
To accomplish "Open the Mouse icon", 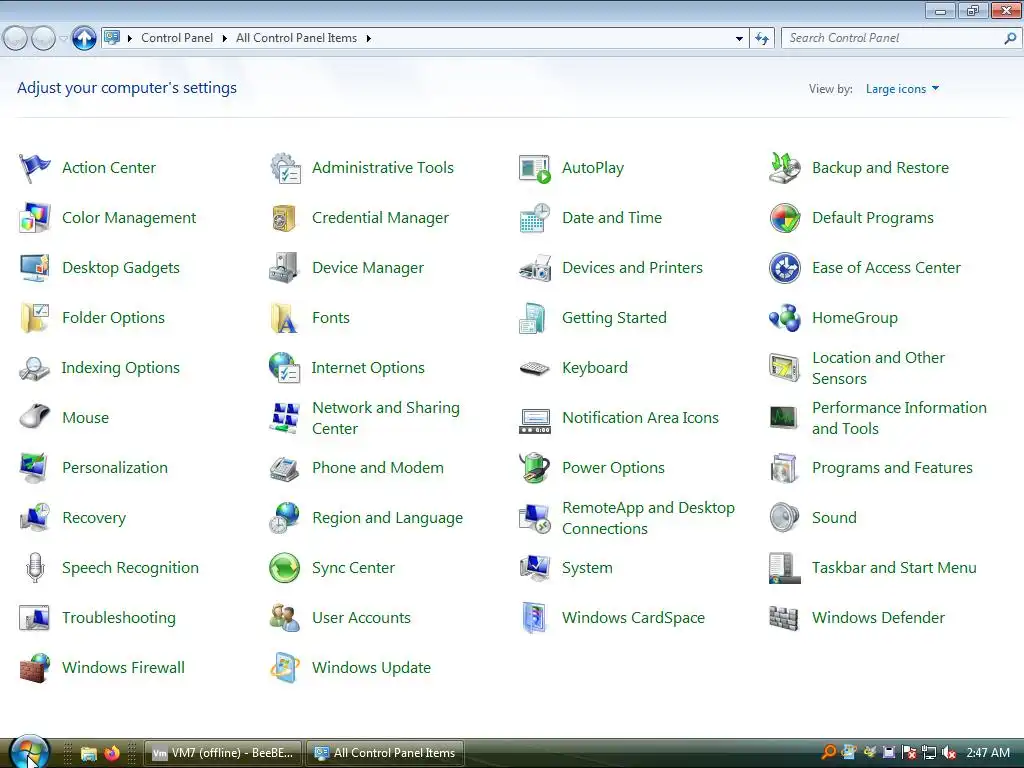I will 35,418.
